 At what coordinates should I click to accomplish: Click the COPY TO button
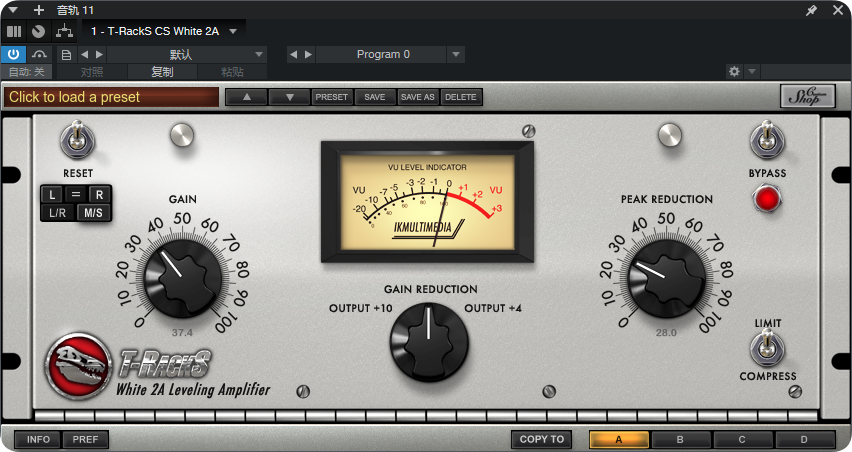tap(542, 440)
